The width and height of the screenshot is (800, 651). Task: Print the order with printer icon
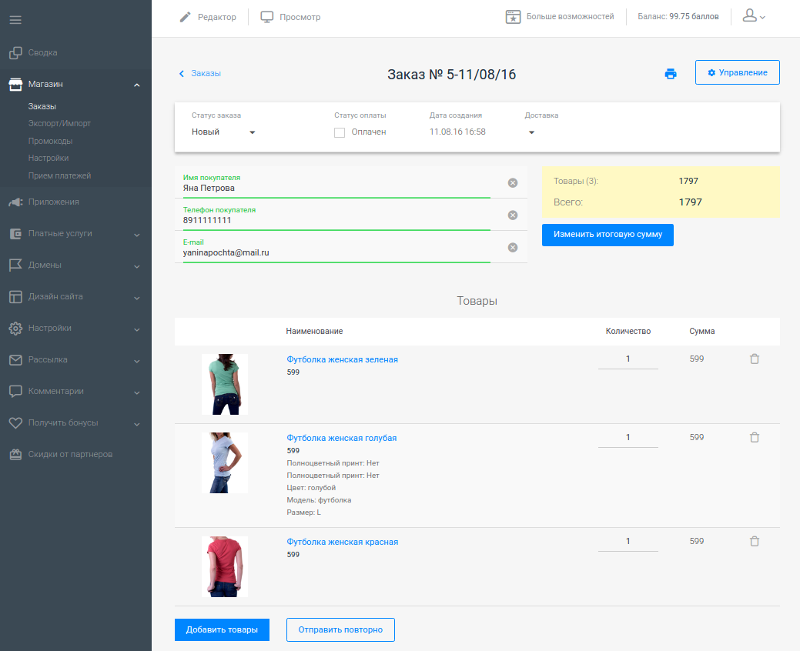pos(670,74)
